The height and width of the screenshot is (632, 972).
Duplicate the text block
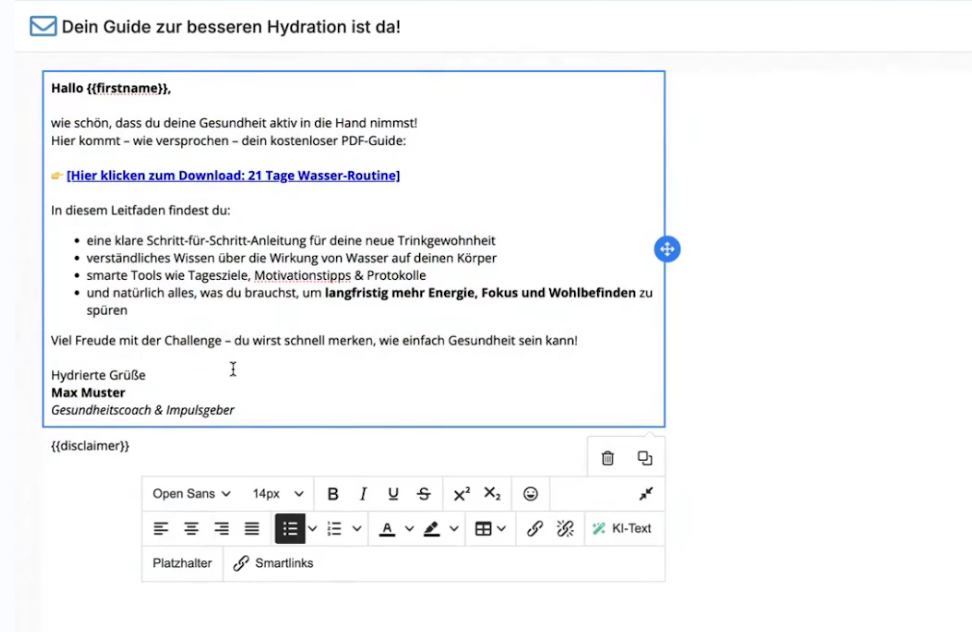645,458
